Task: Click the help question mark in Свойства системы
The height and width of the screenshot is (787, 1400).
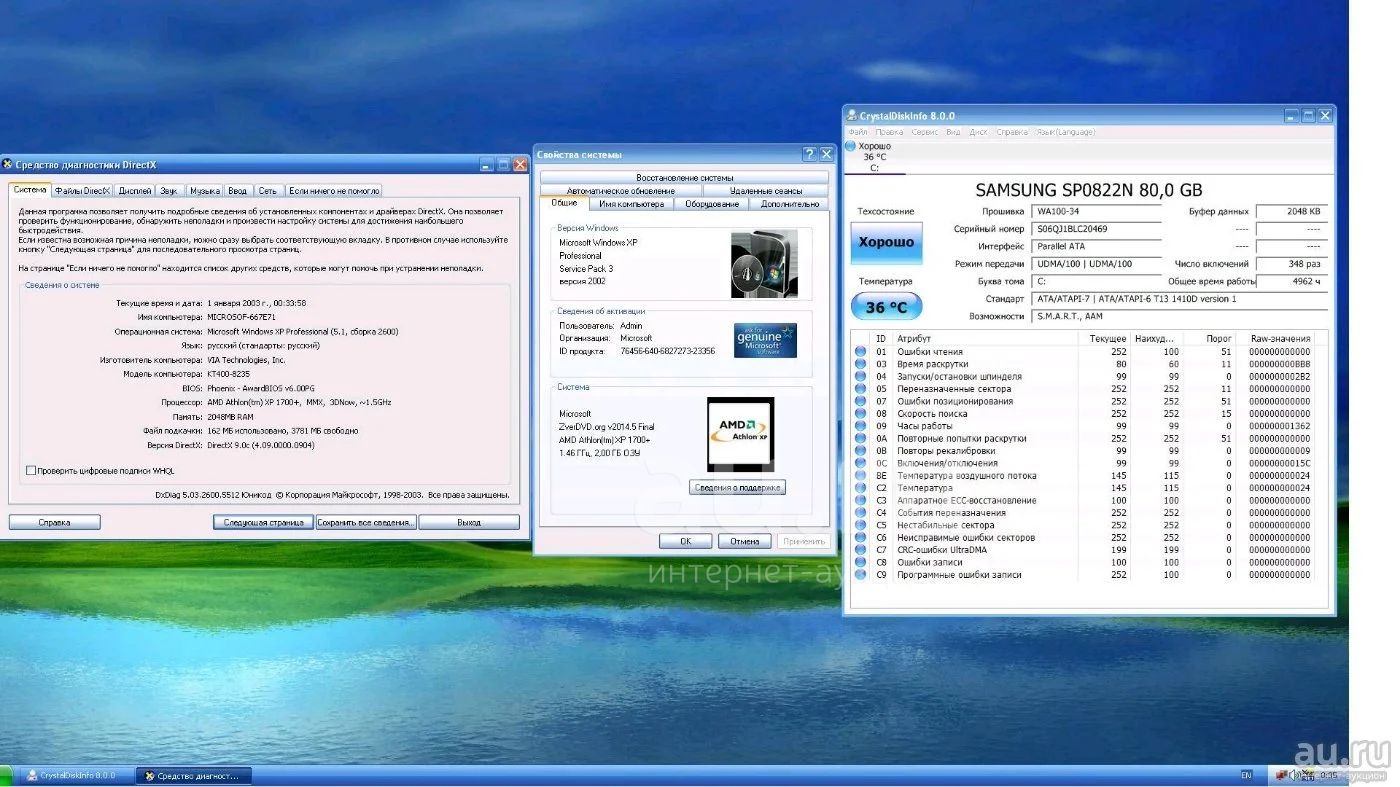Action: [x=809, y=154]
